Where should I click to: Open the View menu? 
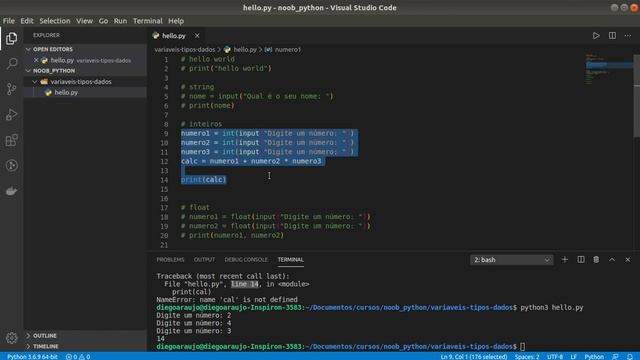tap(84, 21)
